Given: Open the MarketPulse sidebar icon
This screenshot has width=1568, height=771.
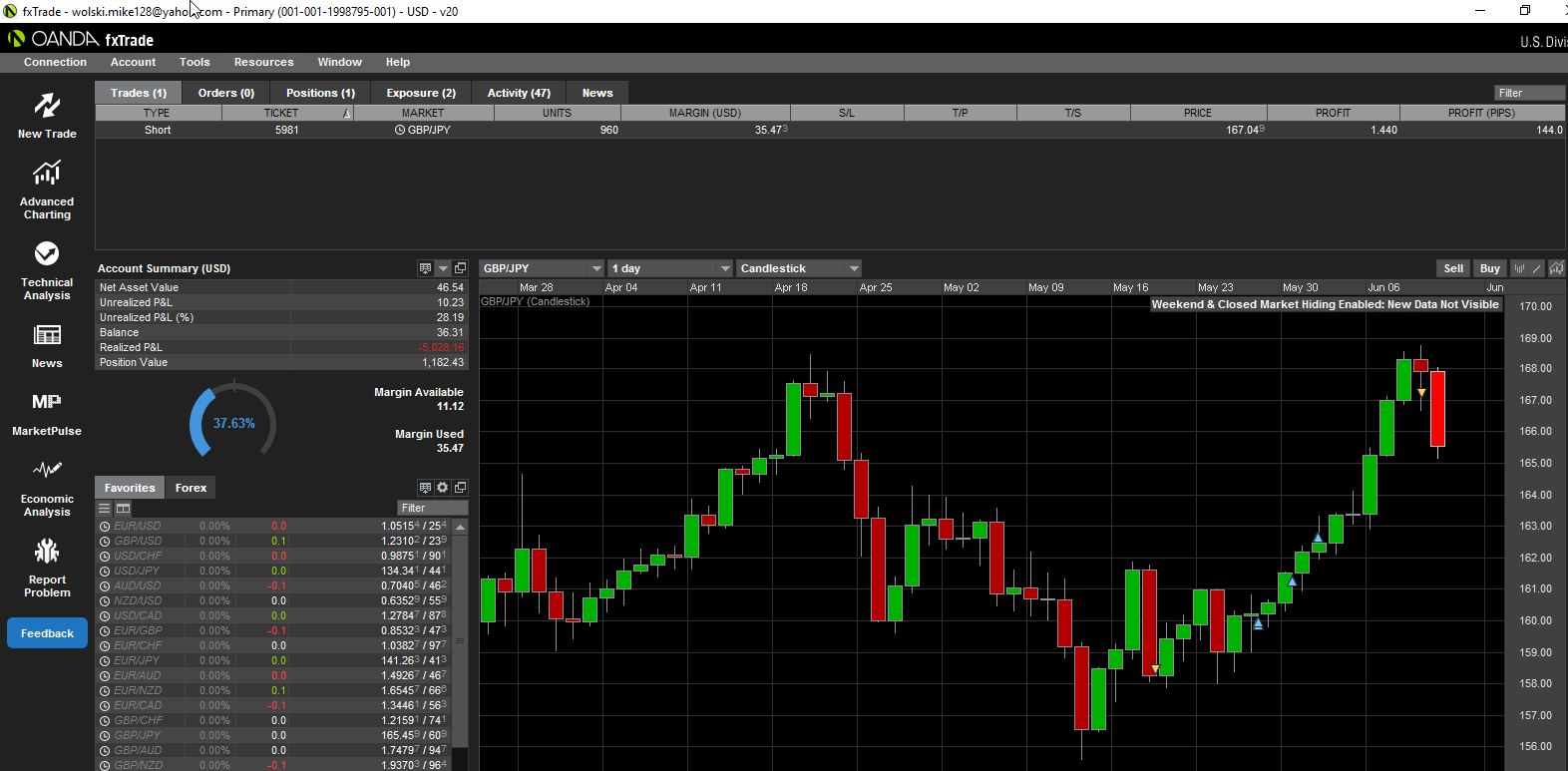Looking at the screenshot, I should [x=47, y=402].
